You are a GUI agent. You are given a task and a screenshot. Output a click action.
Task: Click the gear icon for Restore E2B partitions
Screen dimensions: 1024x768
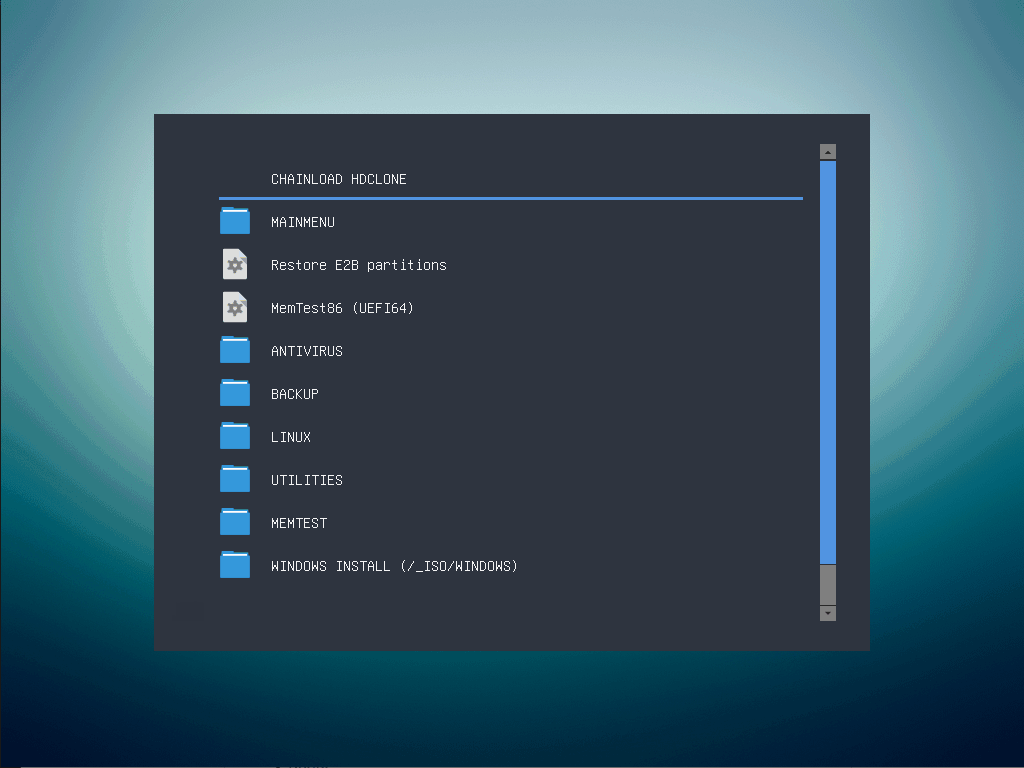[234, 264]
